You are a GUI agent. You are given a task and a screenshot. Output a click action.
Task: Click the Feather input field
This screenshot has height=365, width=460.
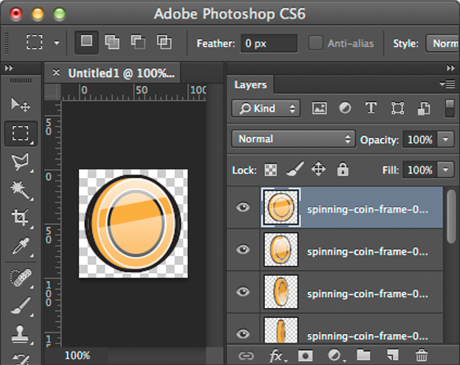coord(269,43)
